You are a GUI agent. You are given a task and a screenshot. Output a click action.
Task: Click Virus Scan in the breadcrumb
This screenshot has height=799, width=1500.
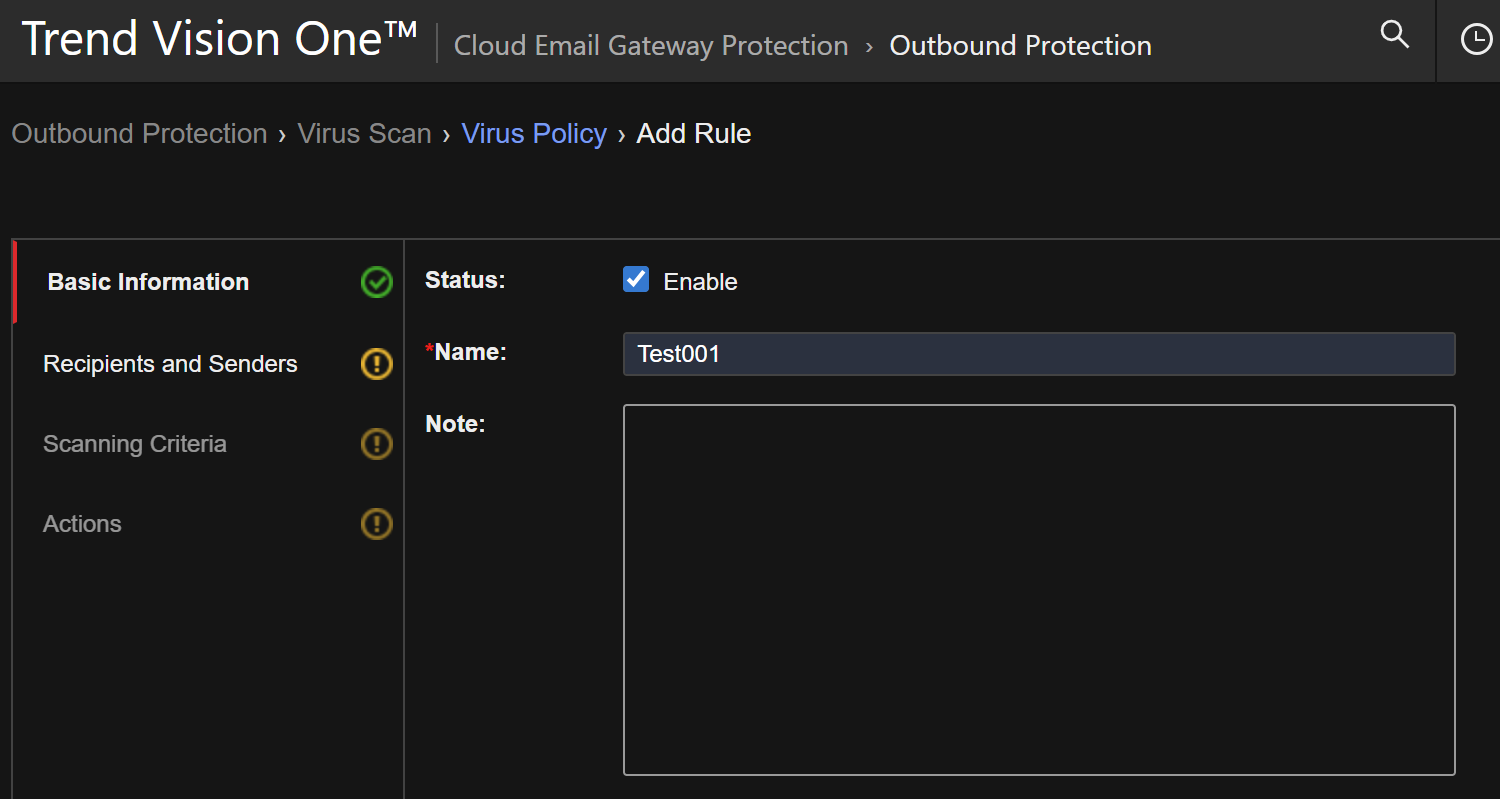364,134
